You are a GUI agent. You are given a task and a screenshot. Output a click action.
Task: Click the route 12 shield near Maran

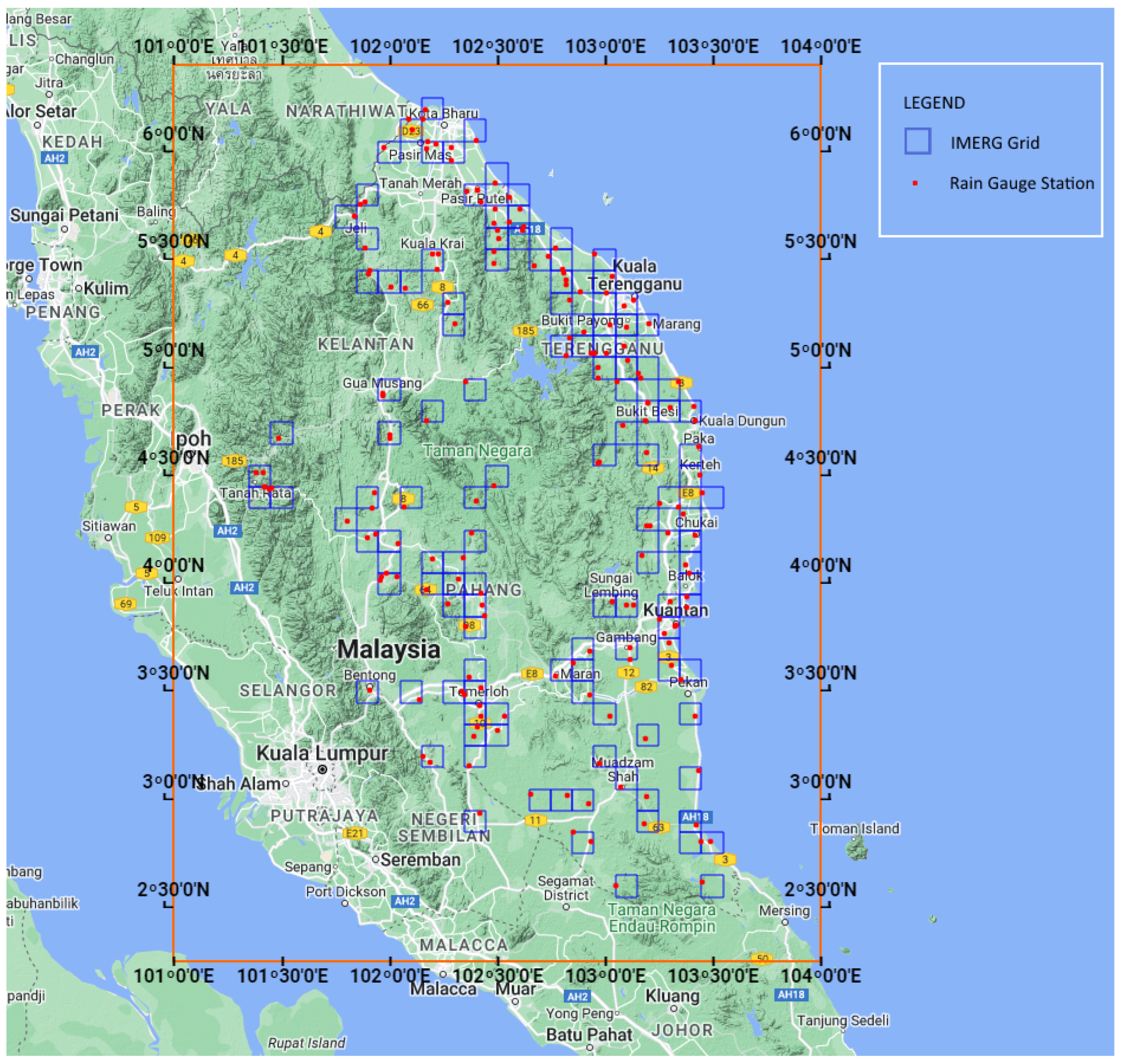(628, 673)
